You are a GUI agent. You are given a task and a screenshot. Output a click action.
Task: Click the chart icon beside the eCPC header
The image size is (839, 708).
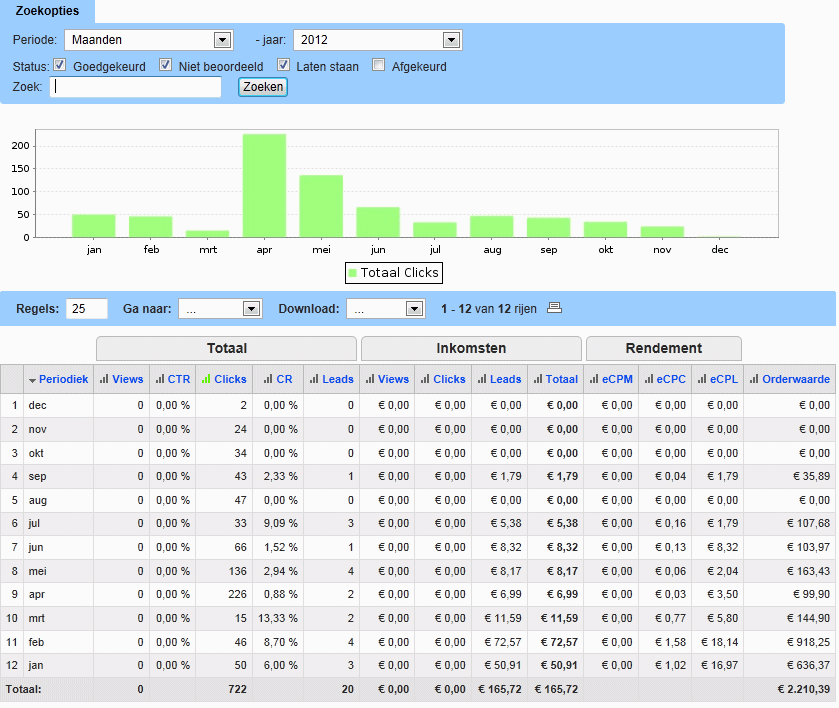point(649,379)
